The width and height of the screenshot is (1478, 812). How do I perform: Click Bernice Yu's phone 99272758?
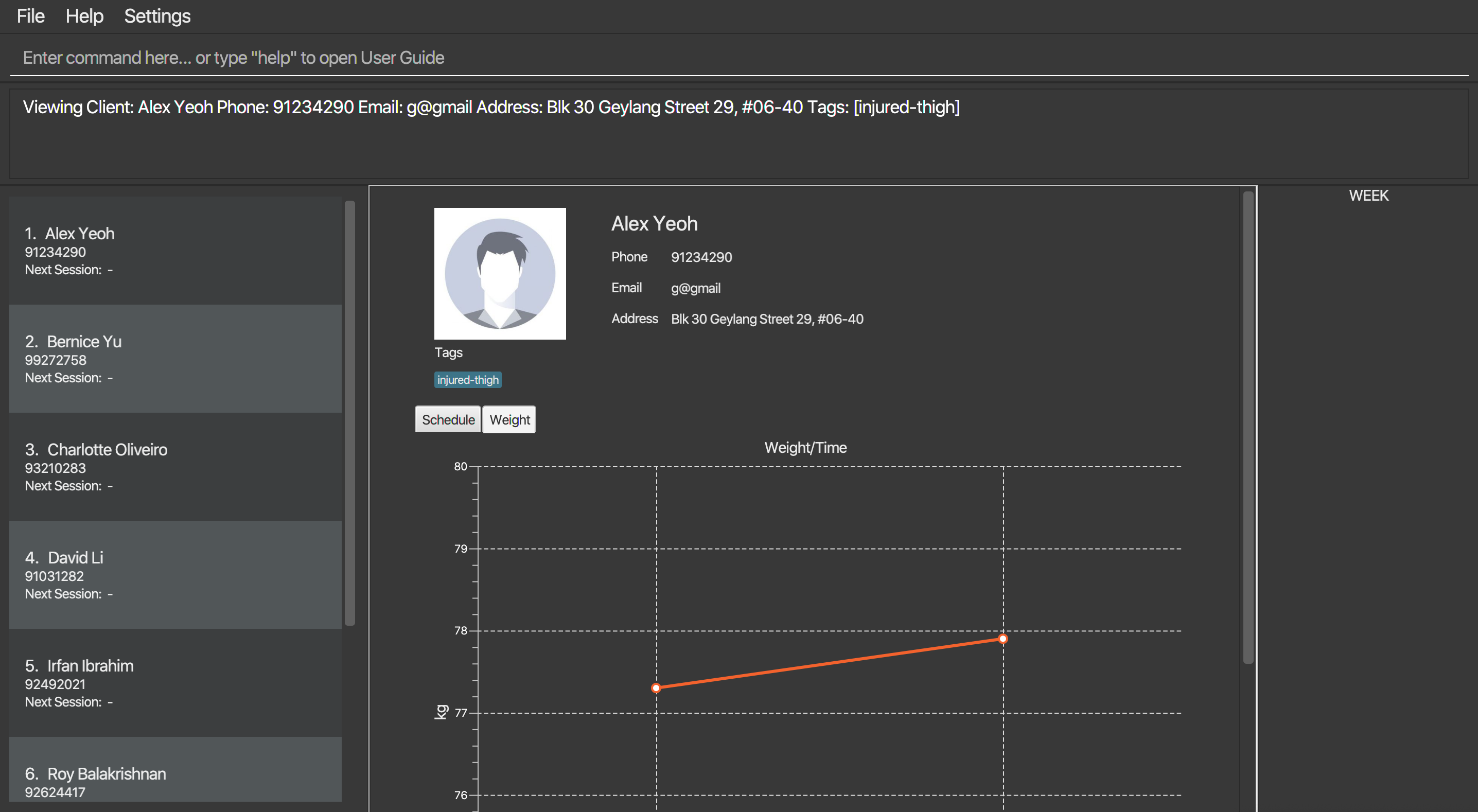coord(56,360)
